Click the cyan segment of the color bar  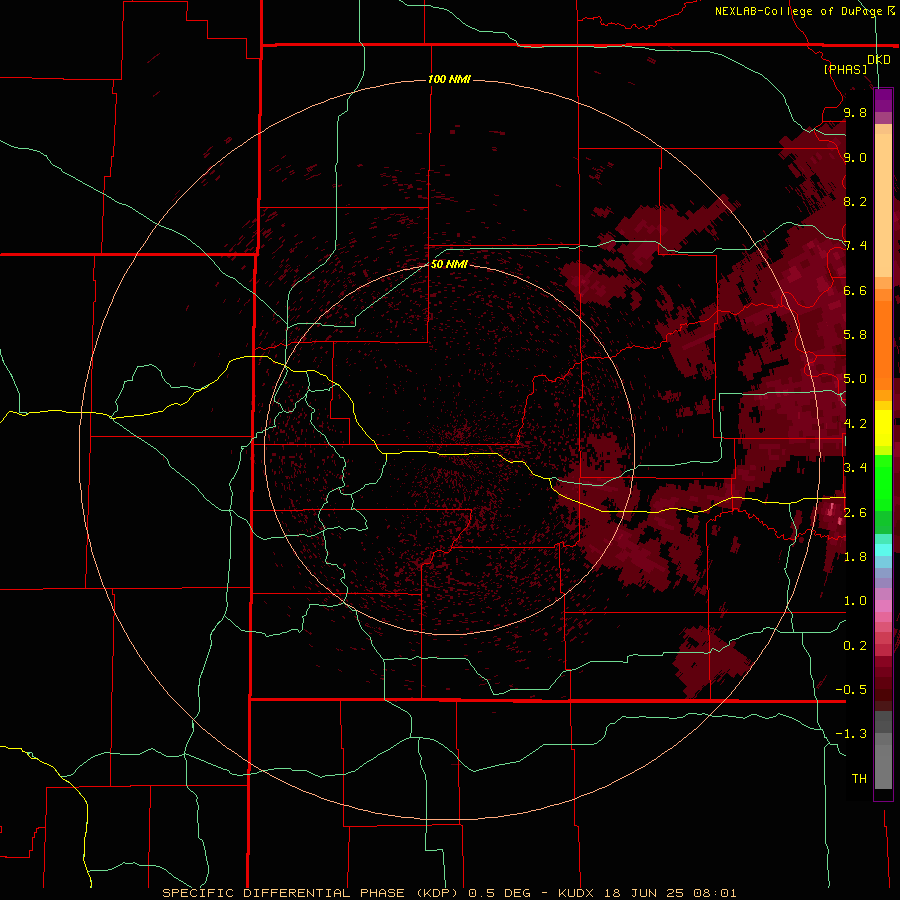click(x=883, y=550)
